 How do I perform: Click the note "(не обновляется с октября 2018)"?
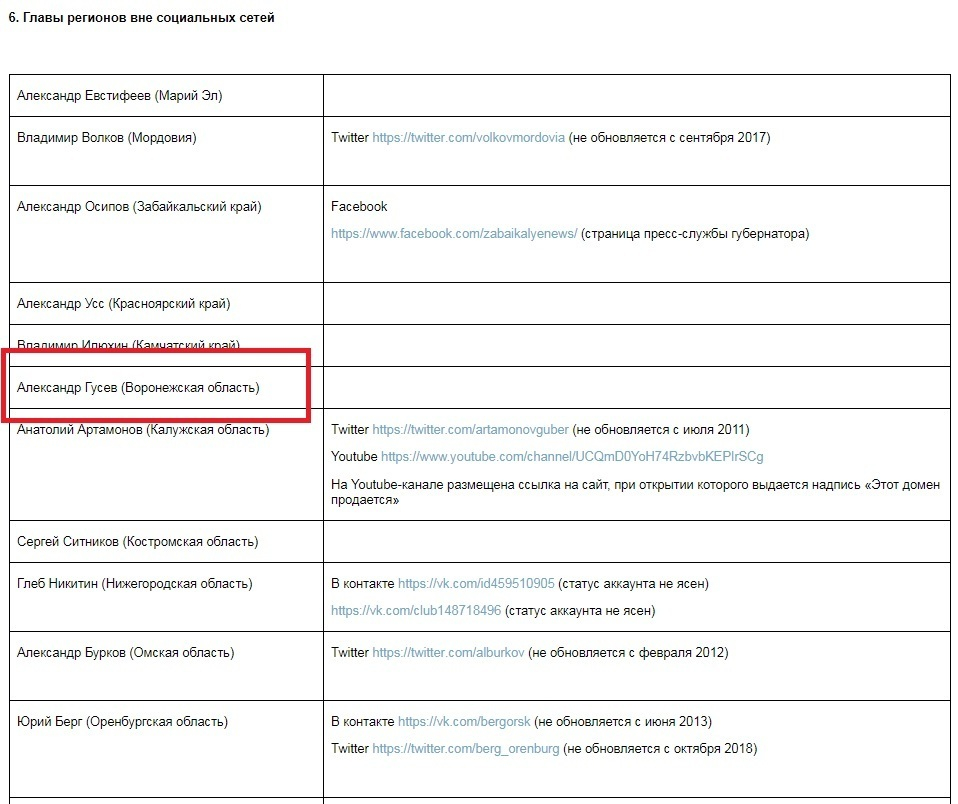coord(660,749)
